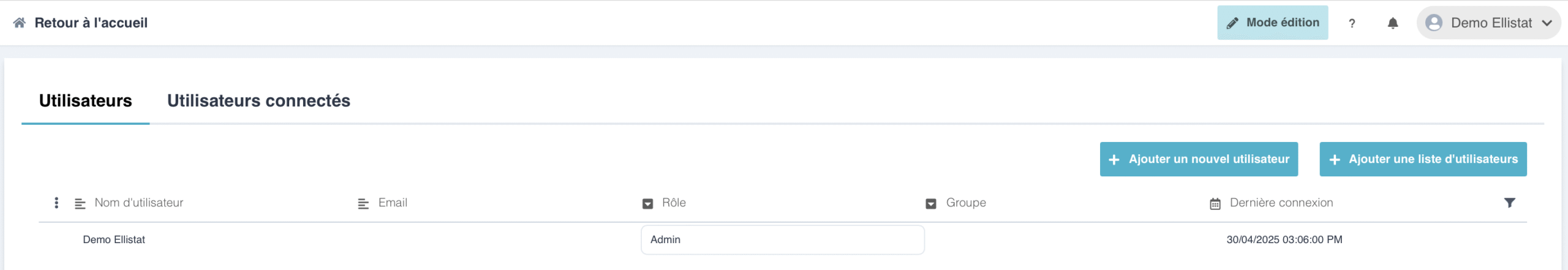Click the sort icon beside Nom d'utilisateur
This screenshot has height=270, width=1568.
pyautogui.click(x=80, y=203)
